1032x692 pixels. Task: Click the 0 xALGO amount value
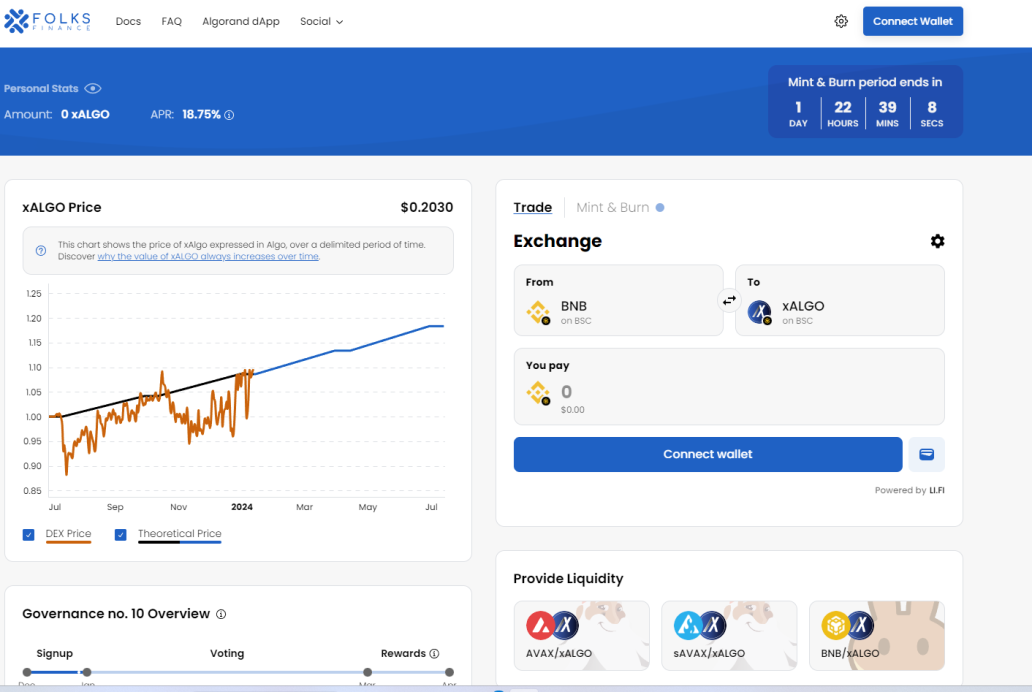tap(85, 115)
